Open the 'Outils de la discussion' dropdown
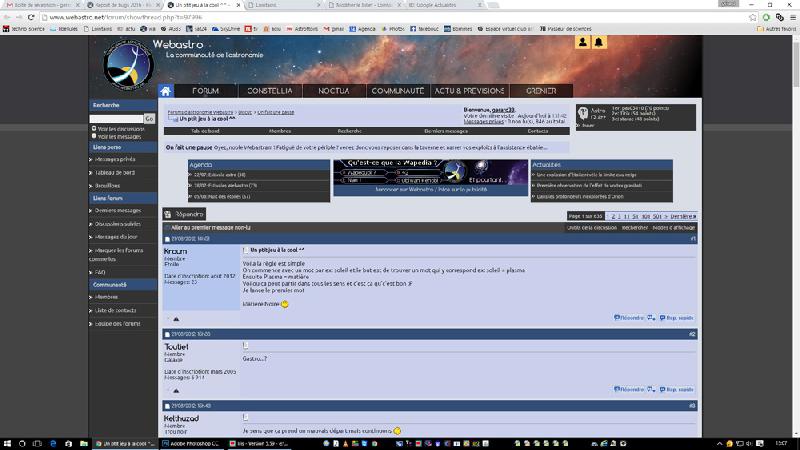 pos(592,228)
